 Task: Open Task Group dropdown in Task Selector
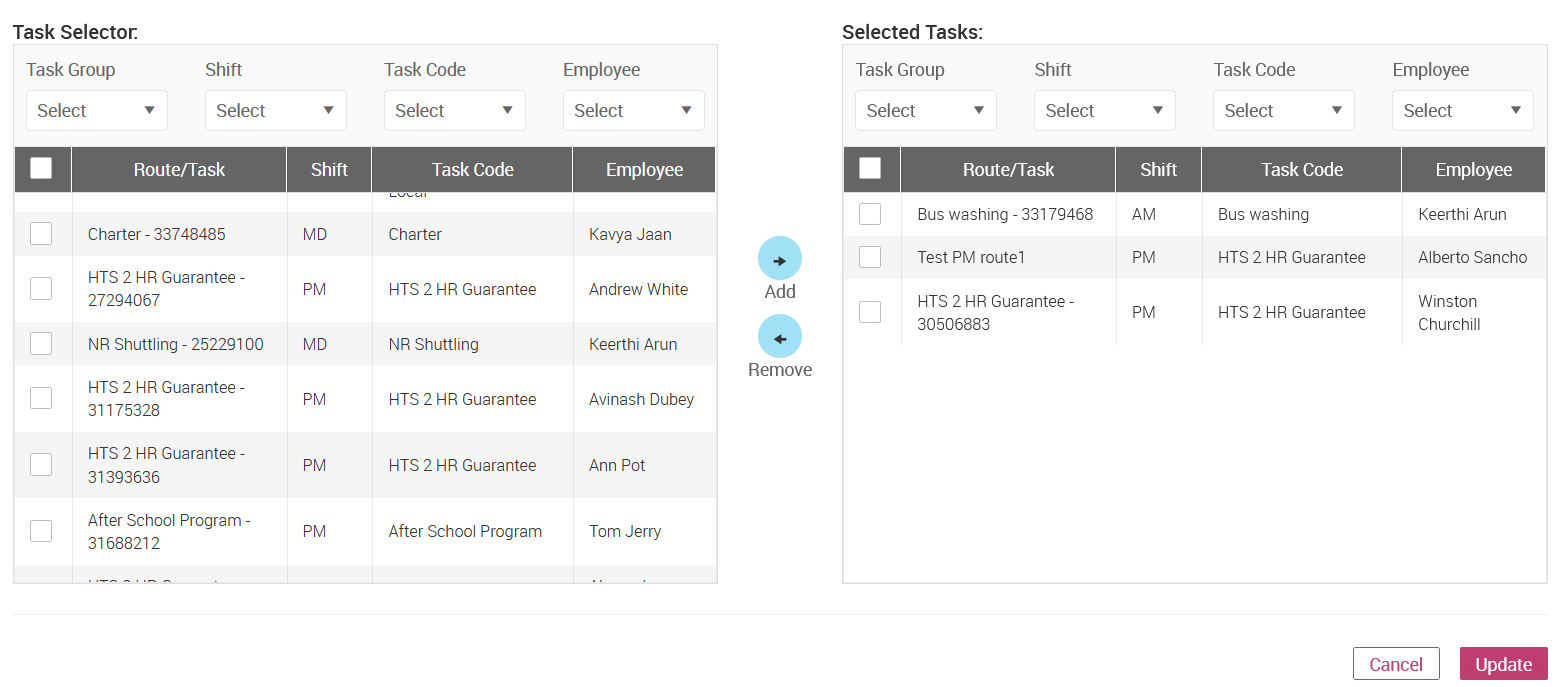tap(97, 111)
